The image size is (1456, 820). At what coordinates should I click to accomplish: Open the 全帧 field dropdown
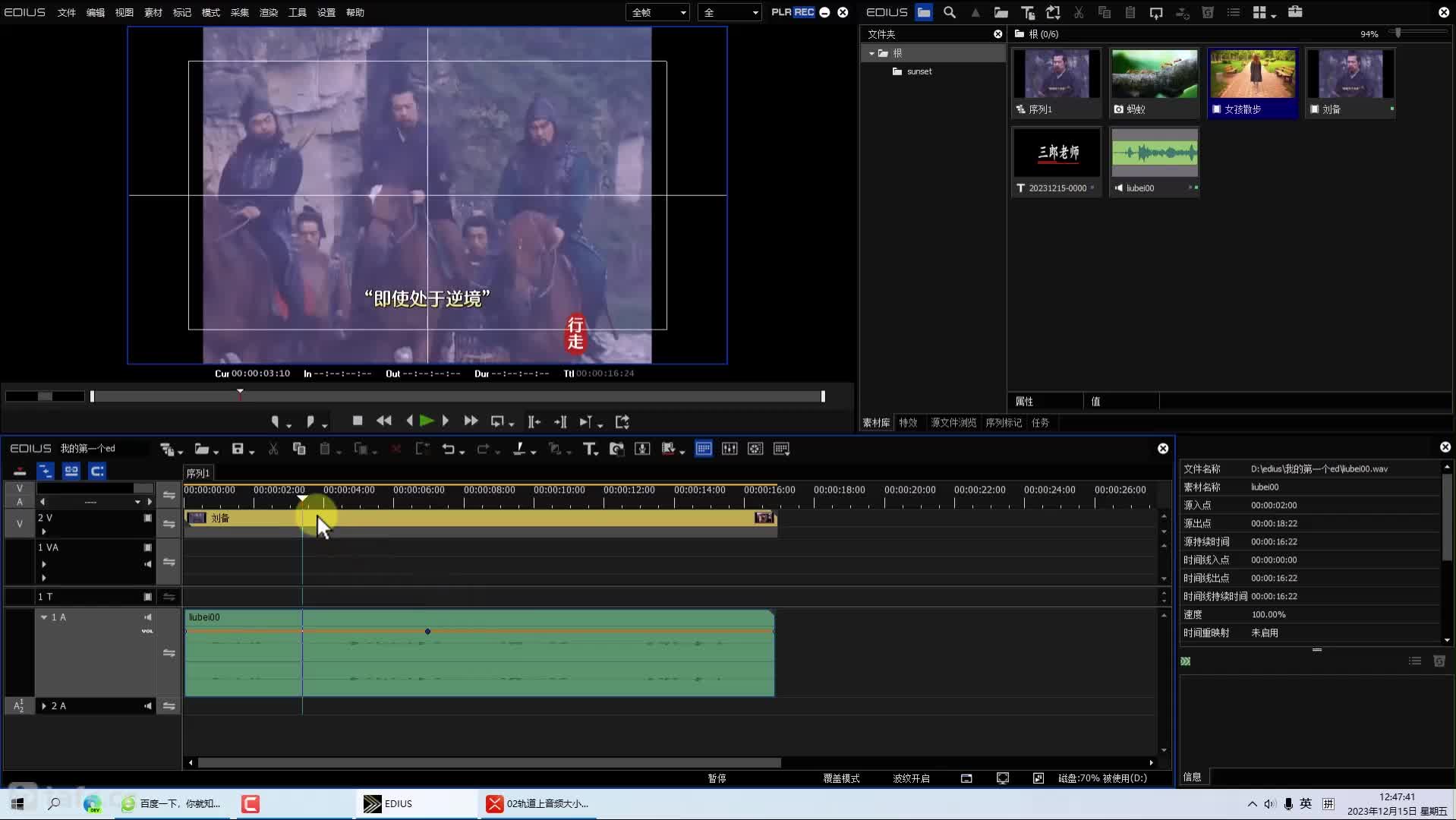point(658,12)
